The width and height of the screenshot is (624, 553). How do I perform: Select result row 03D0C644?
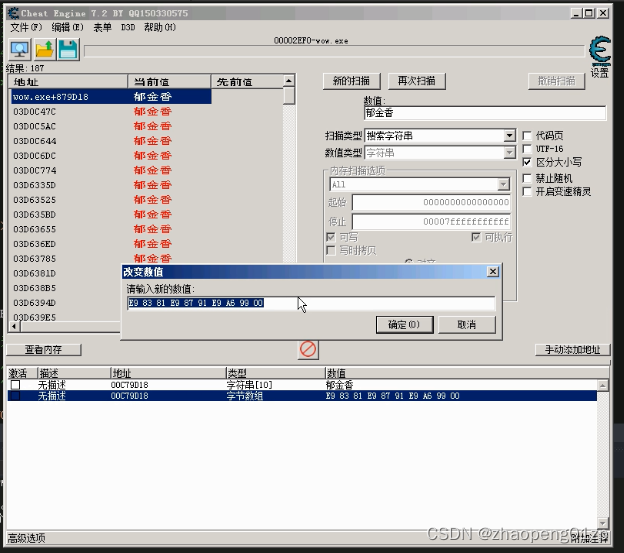point(111,141)
